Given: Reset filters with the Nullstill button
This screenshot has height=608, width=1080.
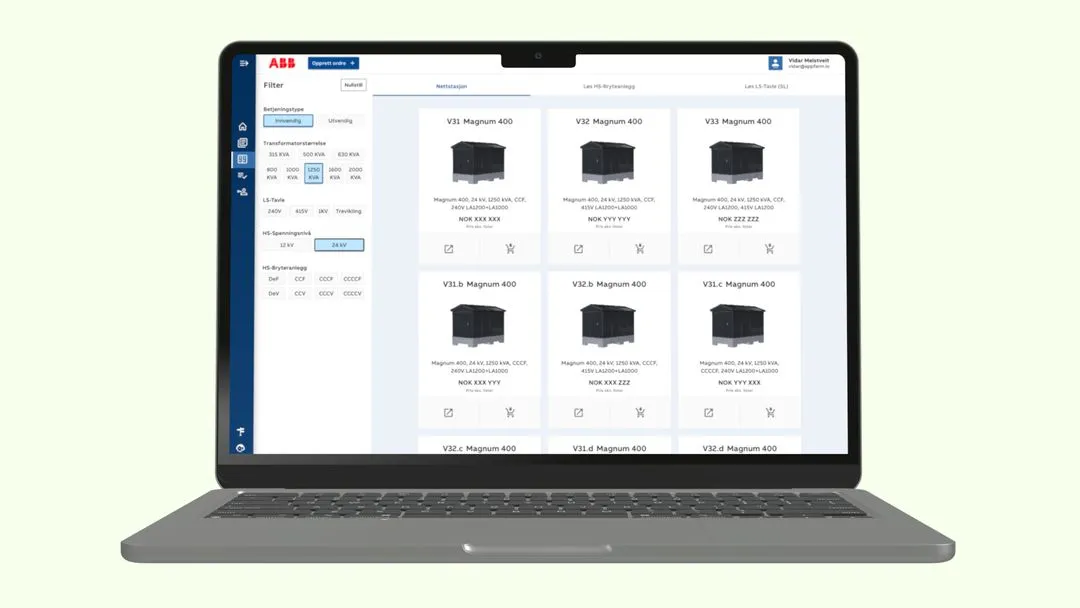Looking at the screenshot, I should point(353,85).
